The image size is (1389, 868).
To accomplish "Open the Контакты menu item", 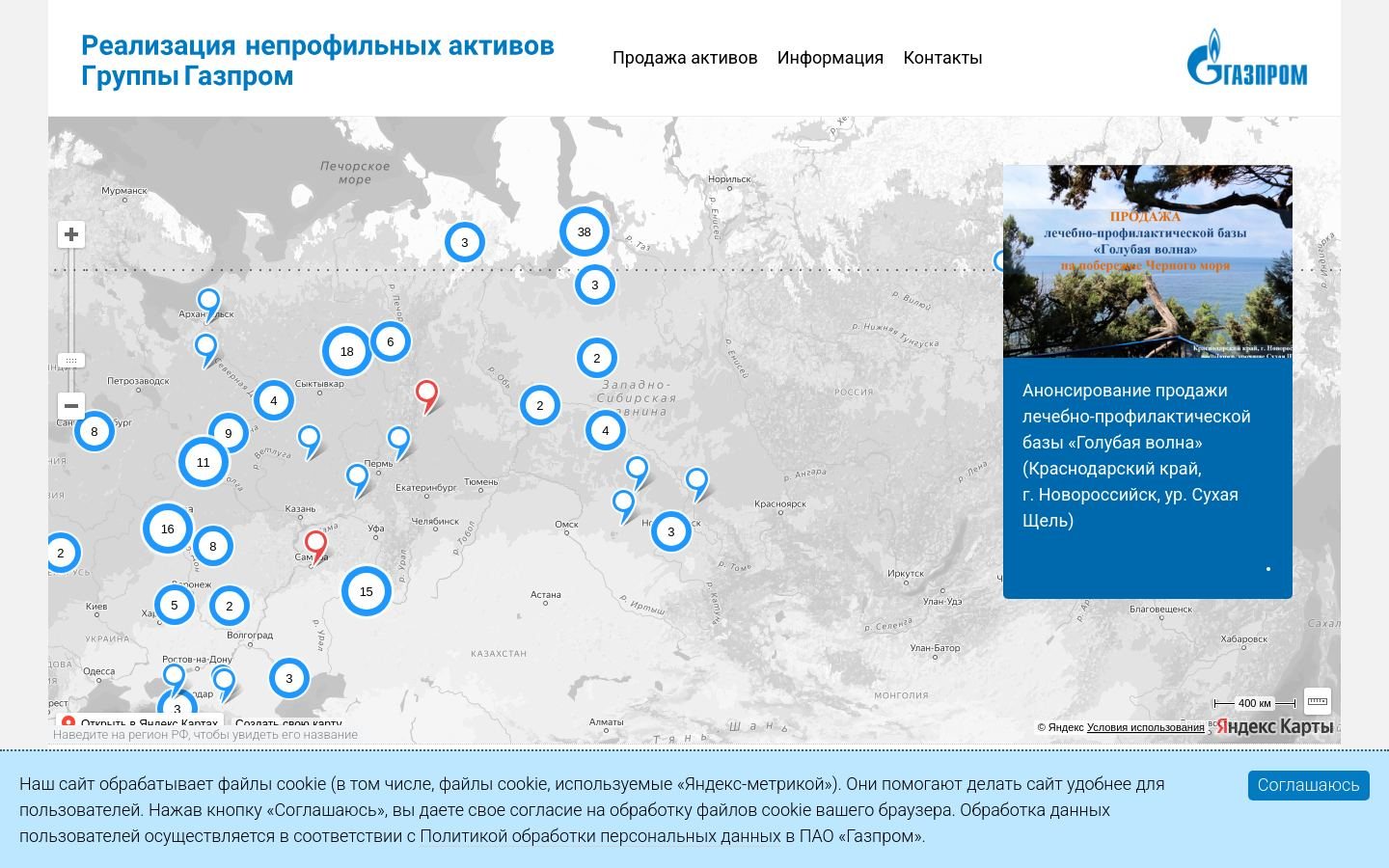I will (x=942, y=58).
